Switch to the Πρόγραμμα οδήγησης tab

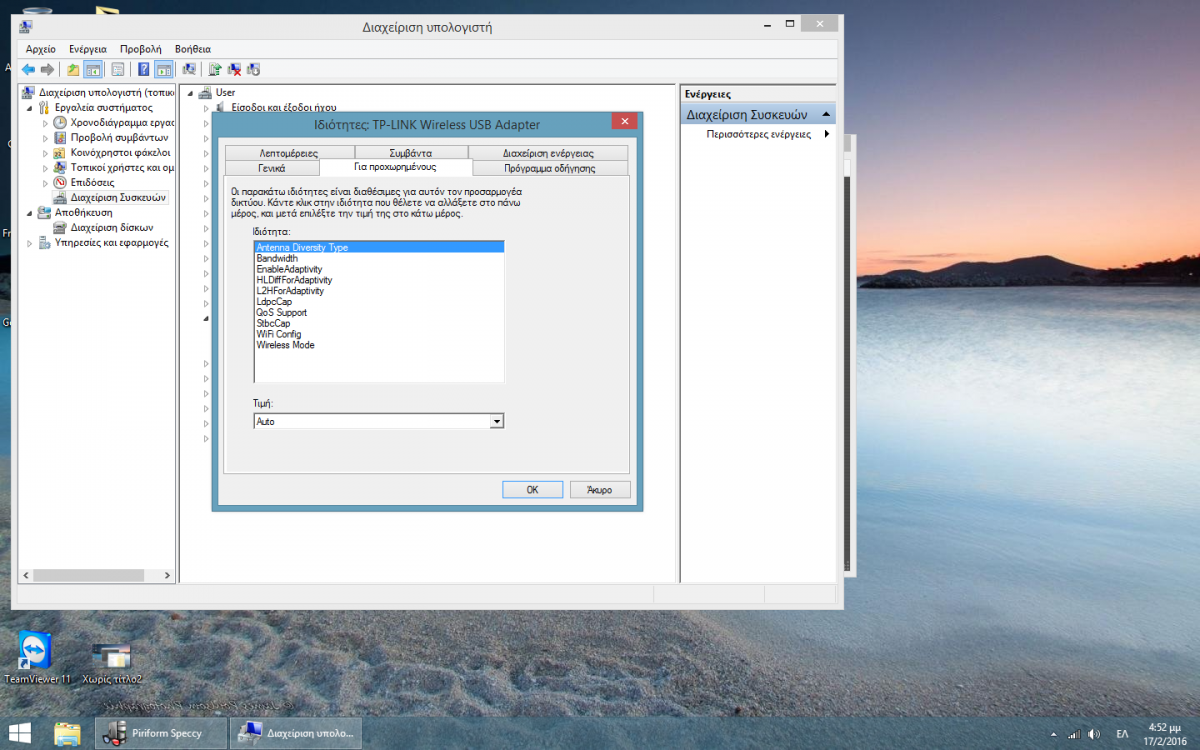click(550, 168)
